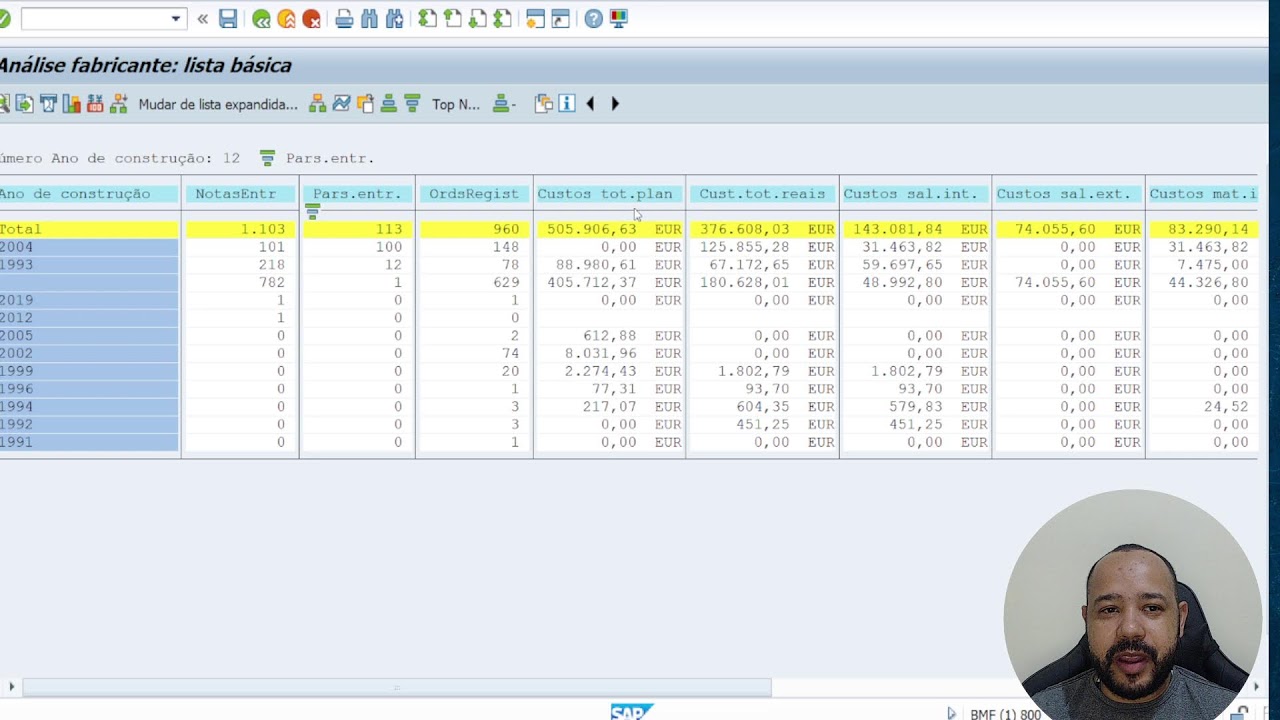1280x720 pixels.
Task: Click the green Enter checkmark icon
Action: pyautogui.click(x=4, y=19)
